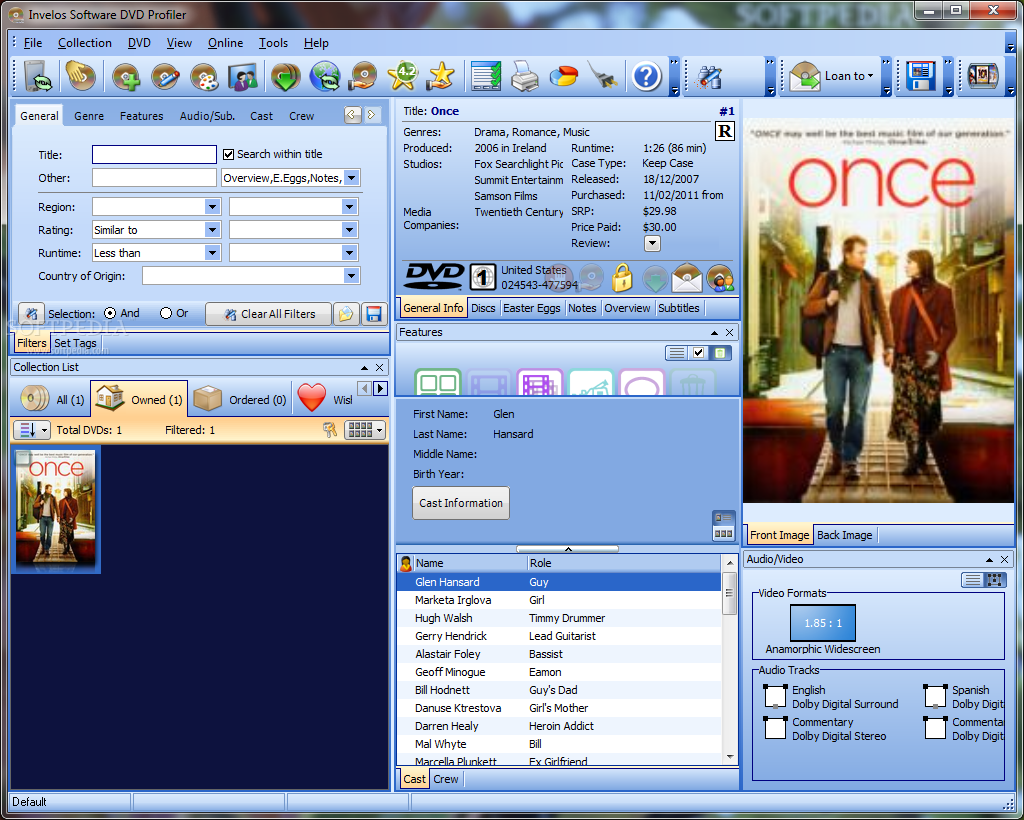Click the star held on hand icon
1024x820 pixels.
441,76
